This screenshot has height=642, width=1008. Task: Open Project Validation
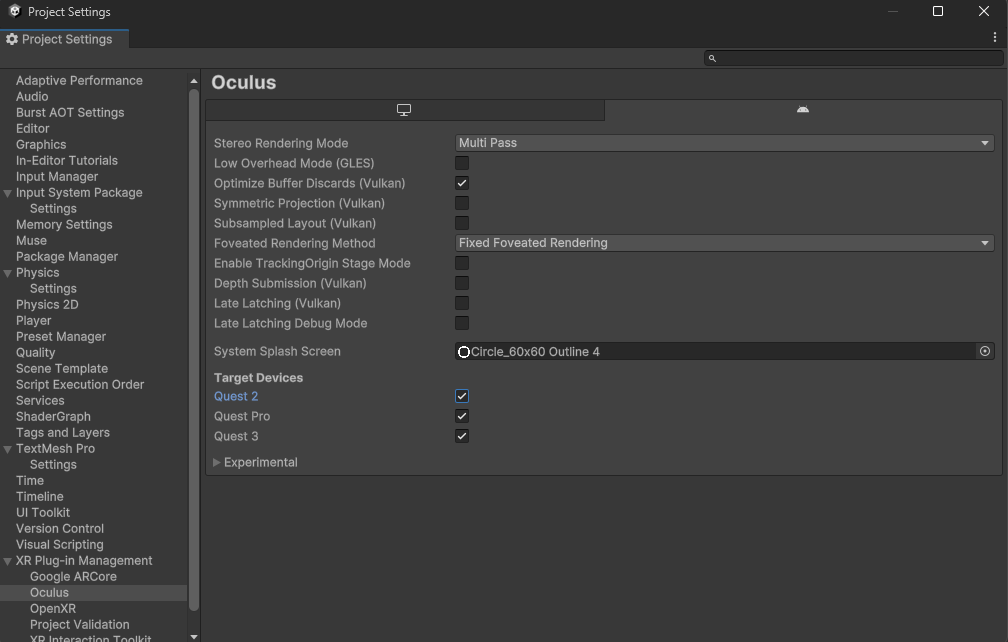click(x=80, y=625)
